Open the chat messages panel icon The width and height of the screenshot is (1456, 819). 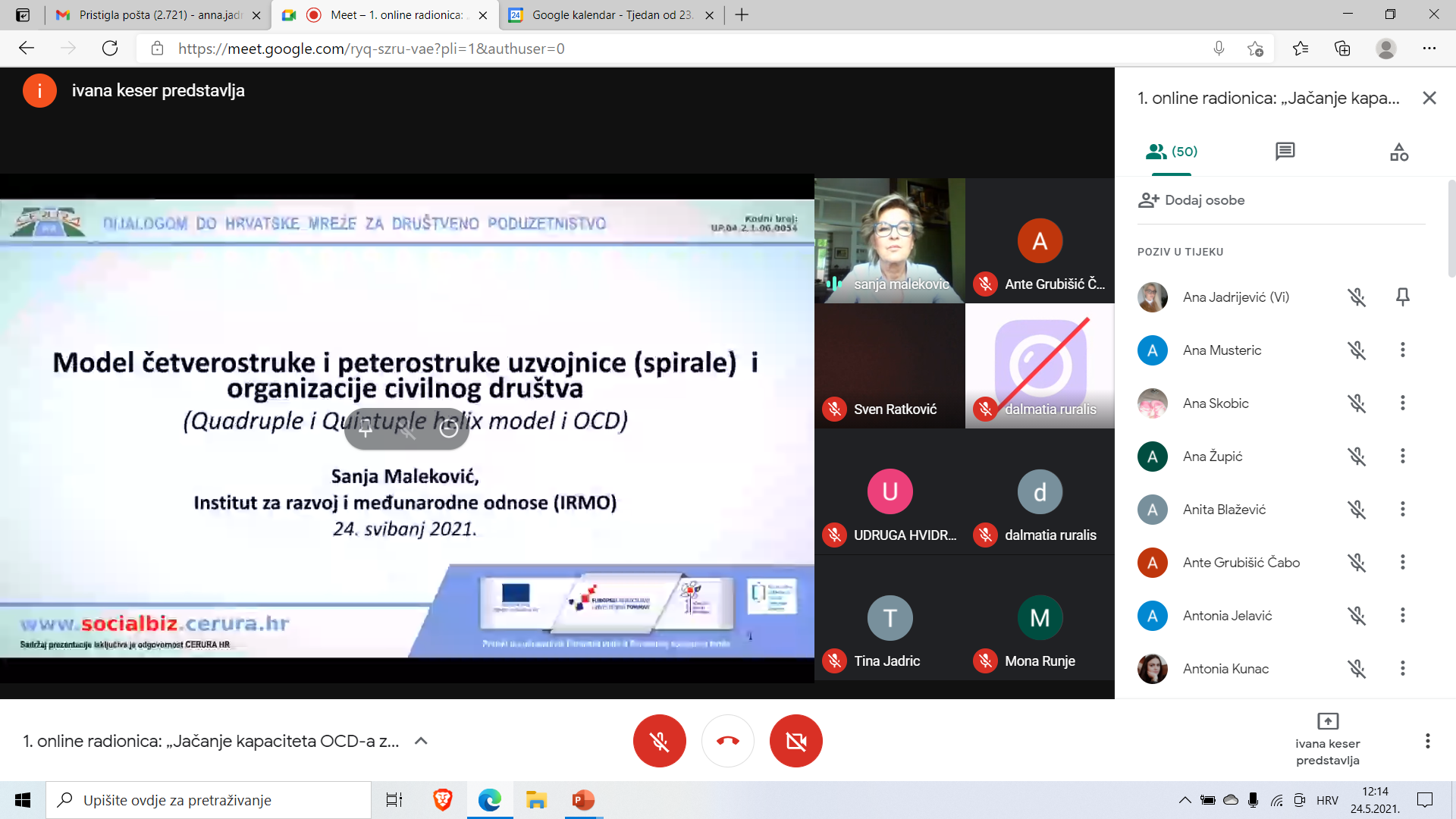tap(1285, 152)
